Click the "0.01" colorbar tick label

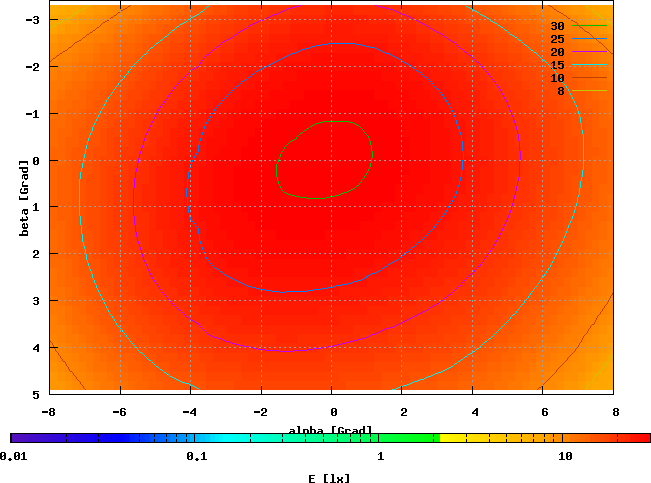click(14, 456)
